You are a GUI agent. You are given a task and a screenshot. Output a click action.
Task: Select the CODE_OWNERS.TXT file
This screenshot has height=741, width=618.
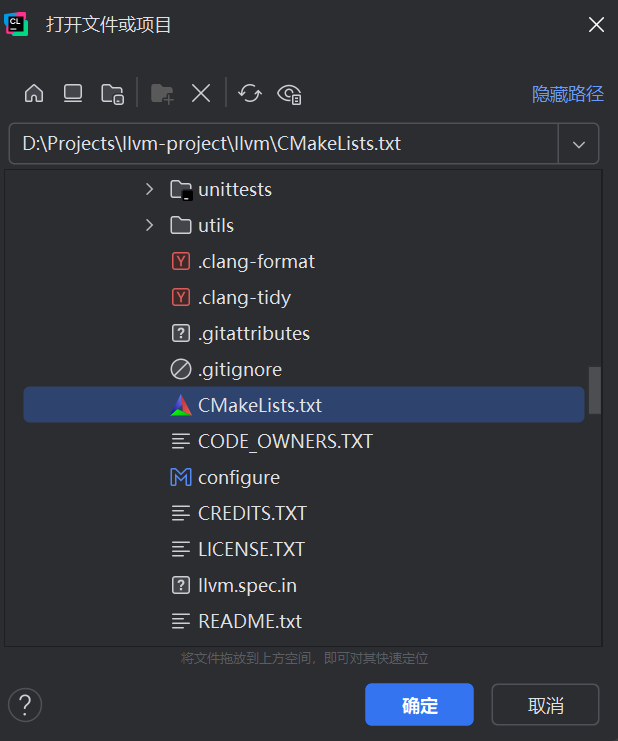[304, 441]
